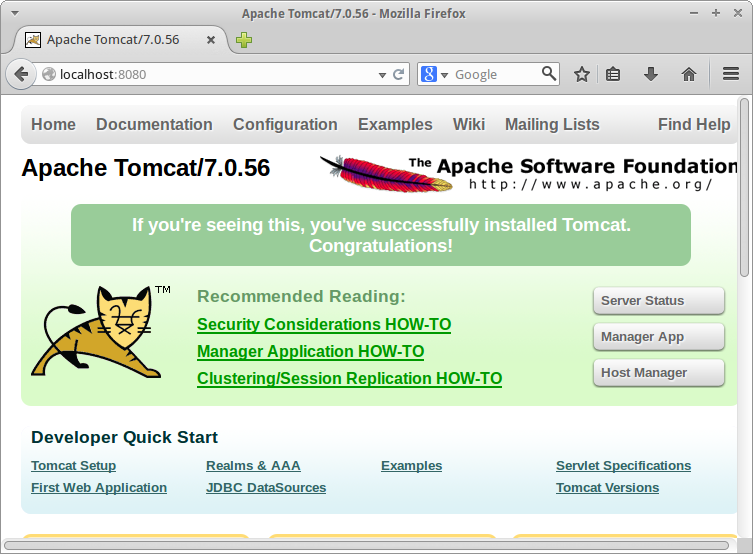This screenshot has height=554, width=753.
Task: Open a new tab with the plus icon
Action: (244, 40)
